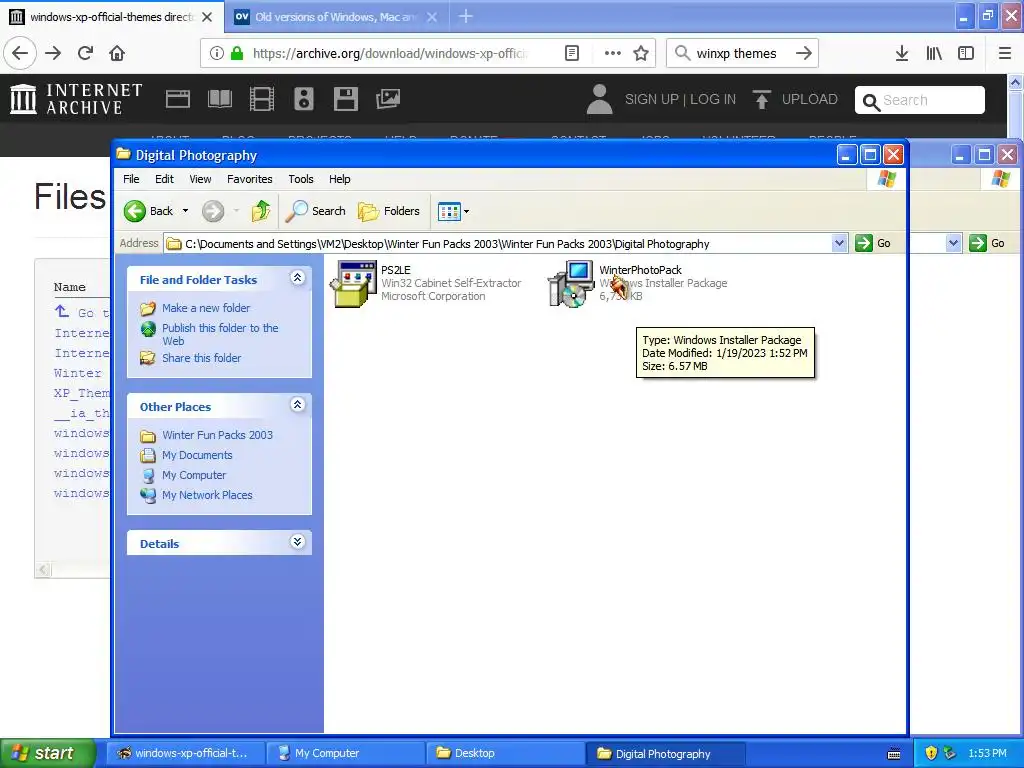Click the Firefox home icon
The height and width of the screenshot is (768, 1024).
pyautogui.click(x=117, y=53)
